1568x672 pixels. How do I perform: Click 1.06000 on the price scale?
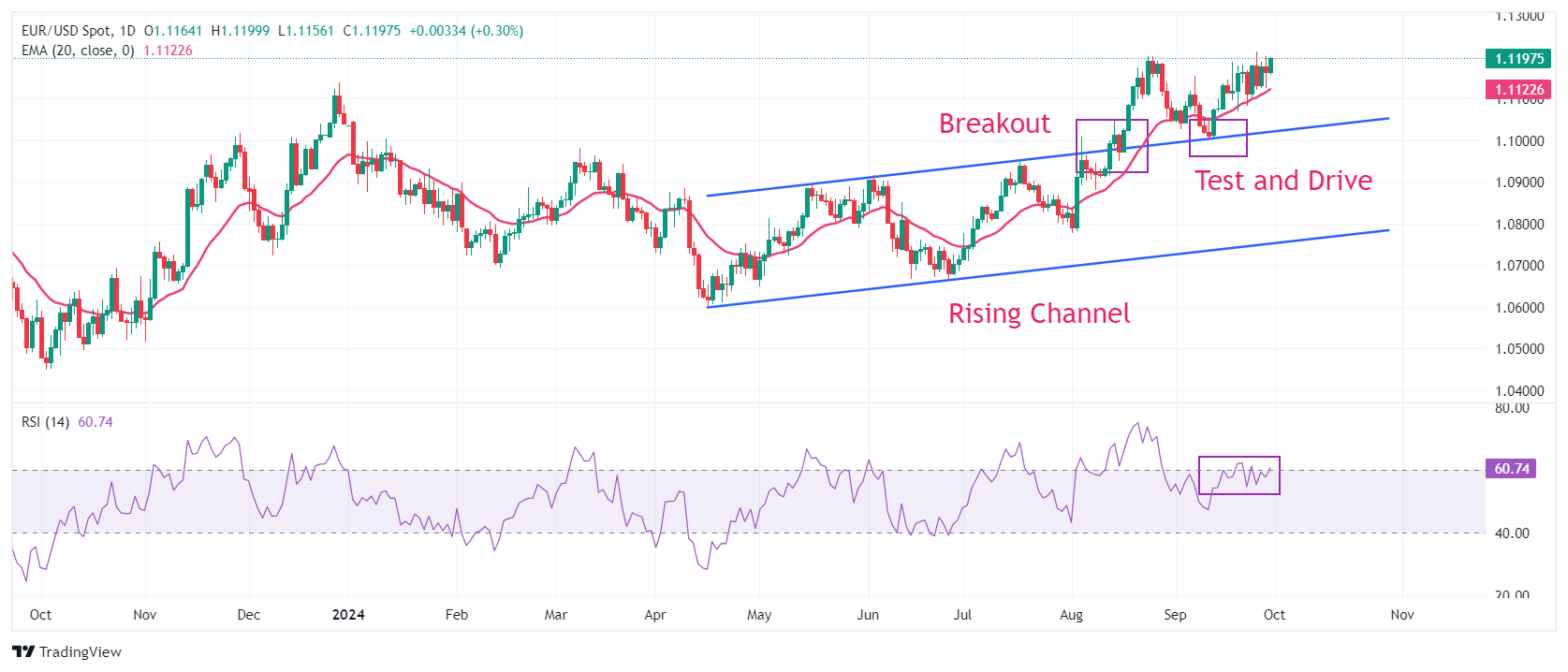(x=1519, y=308)
